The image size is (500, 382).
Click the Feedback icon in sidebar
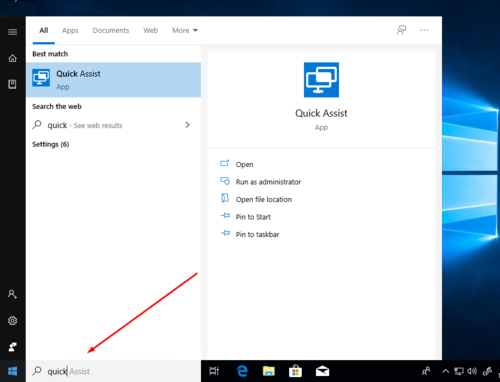[x=12, y=347]
